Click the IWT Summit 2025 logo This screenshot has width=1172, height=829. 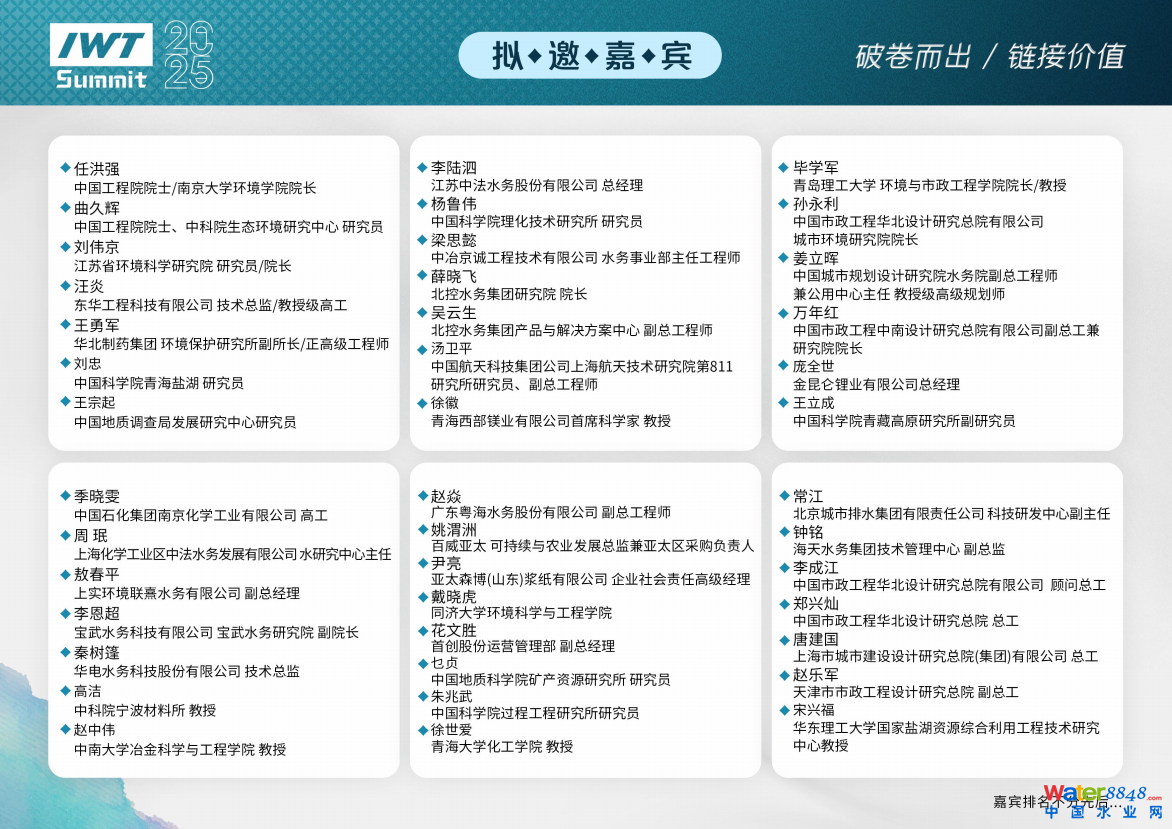132,55
